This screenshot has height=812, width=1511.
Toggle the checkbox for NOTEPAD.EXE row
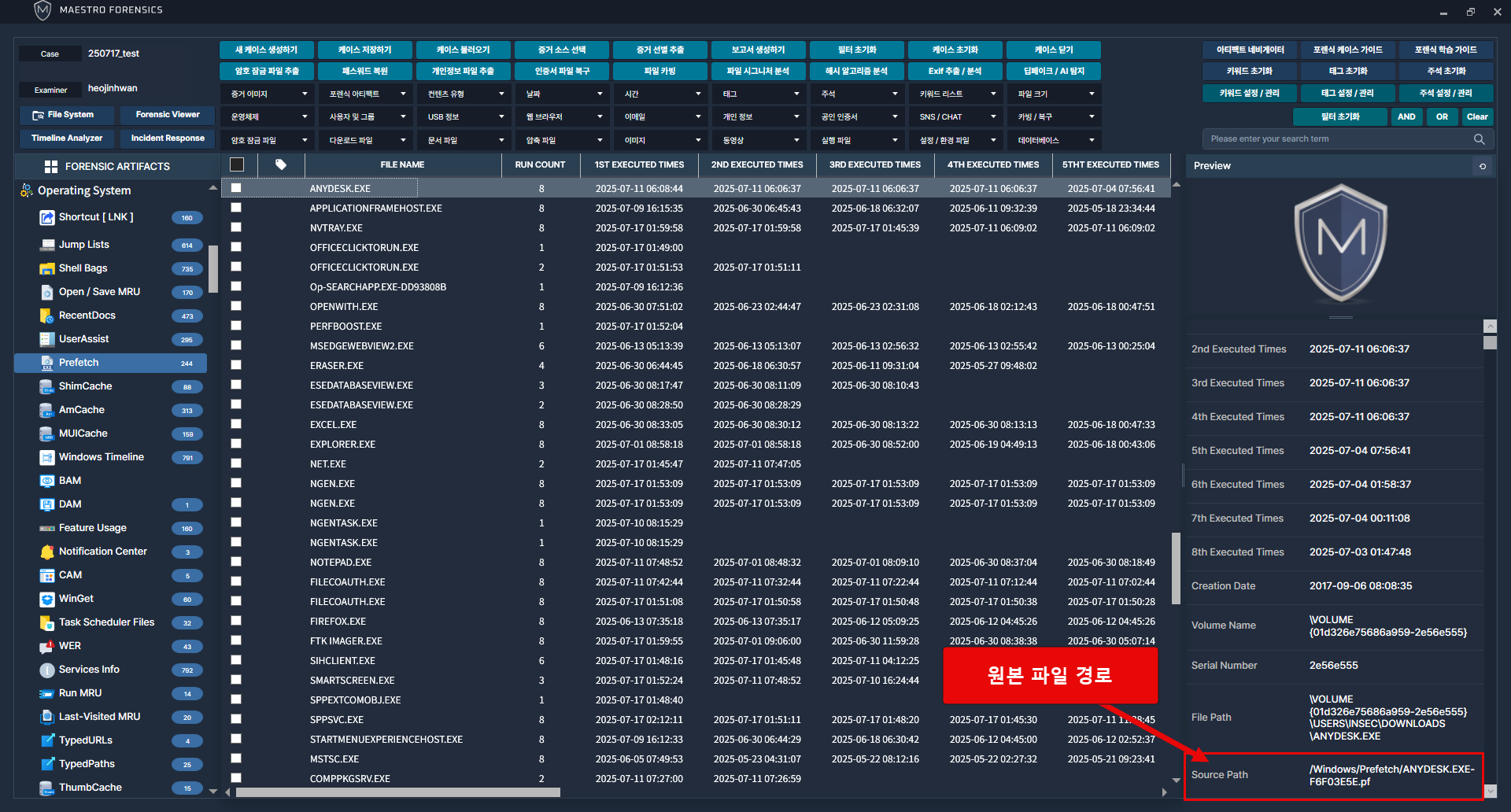coord(236,562)
